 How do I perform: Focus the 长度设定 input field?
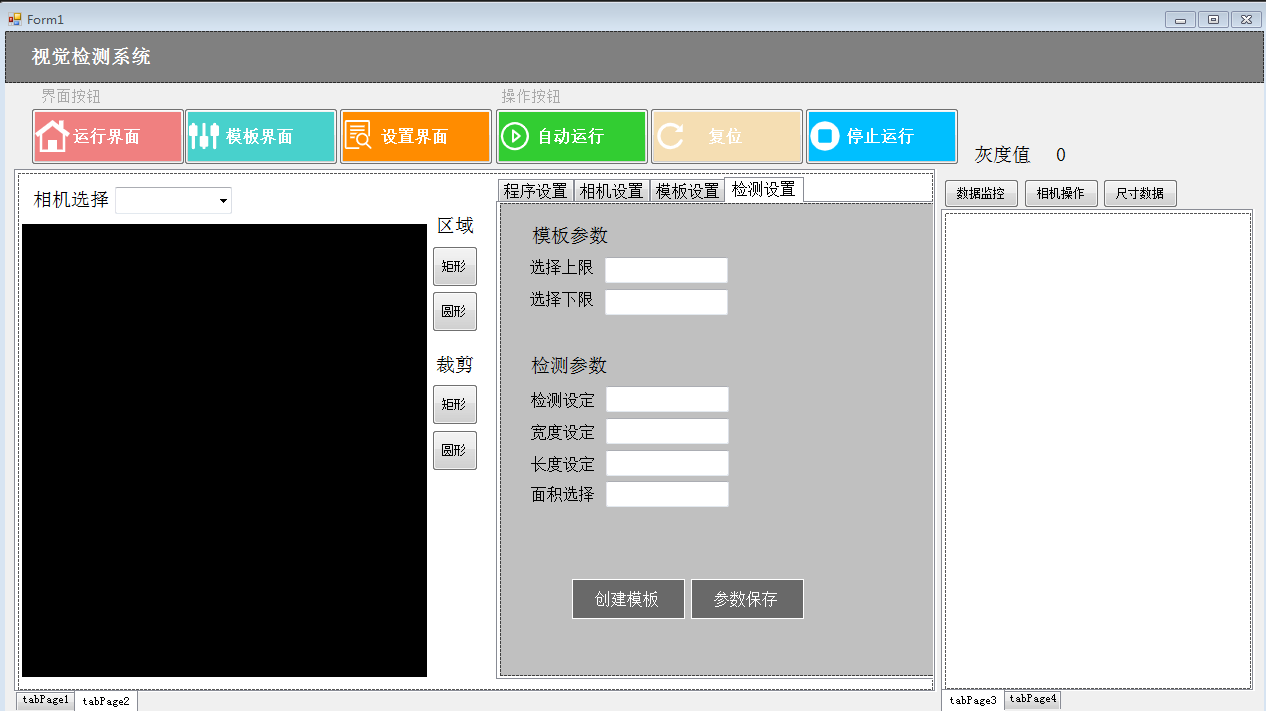click(667, 463)
